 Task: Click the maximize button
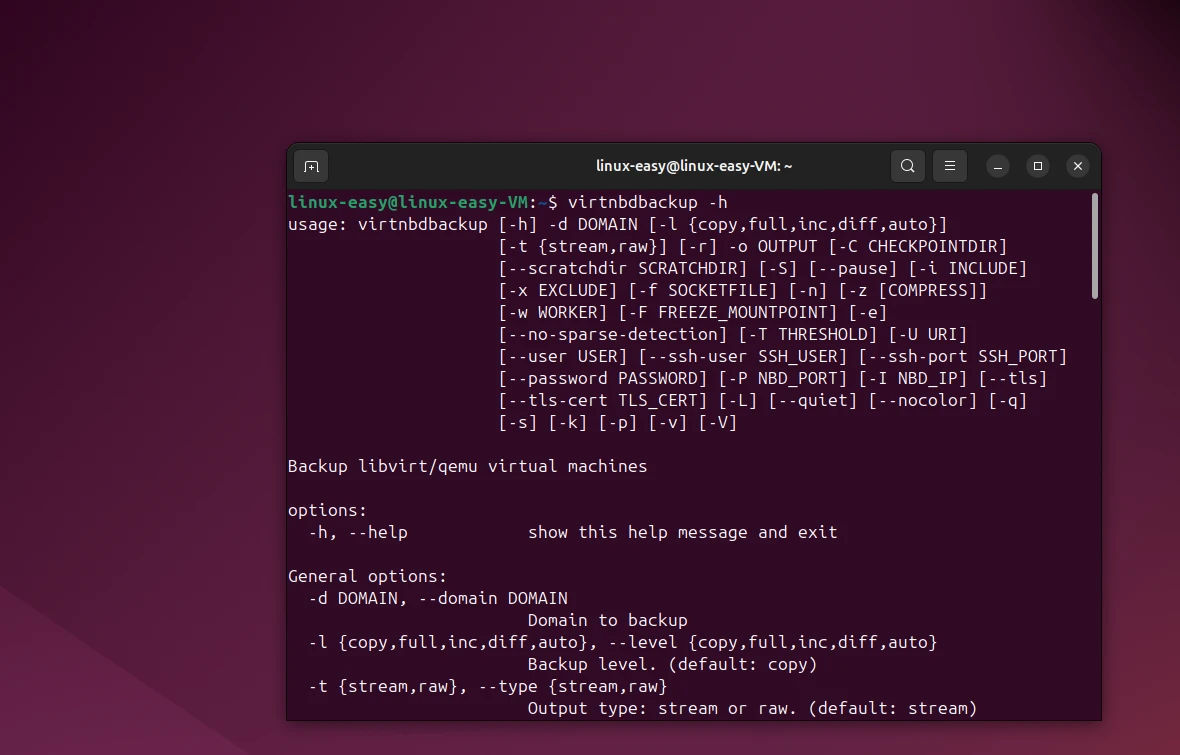click(x=1037, y=166)
